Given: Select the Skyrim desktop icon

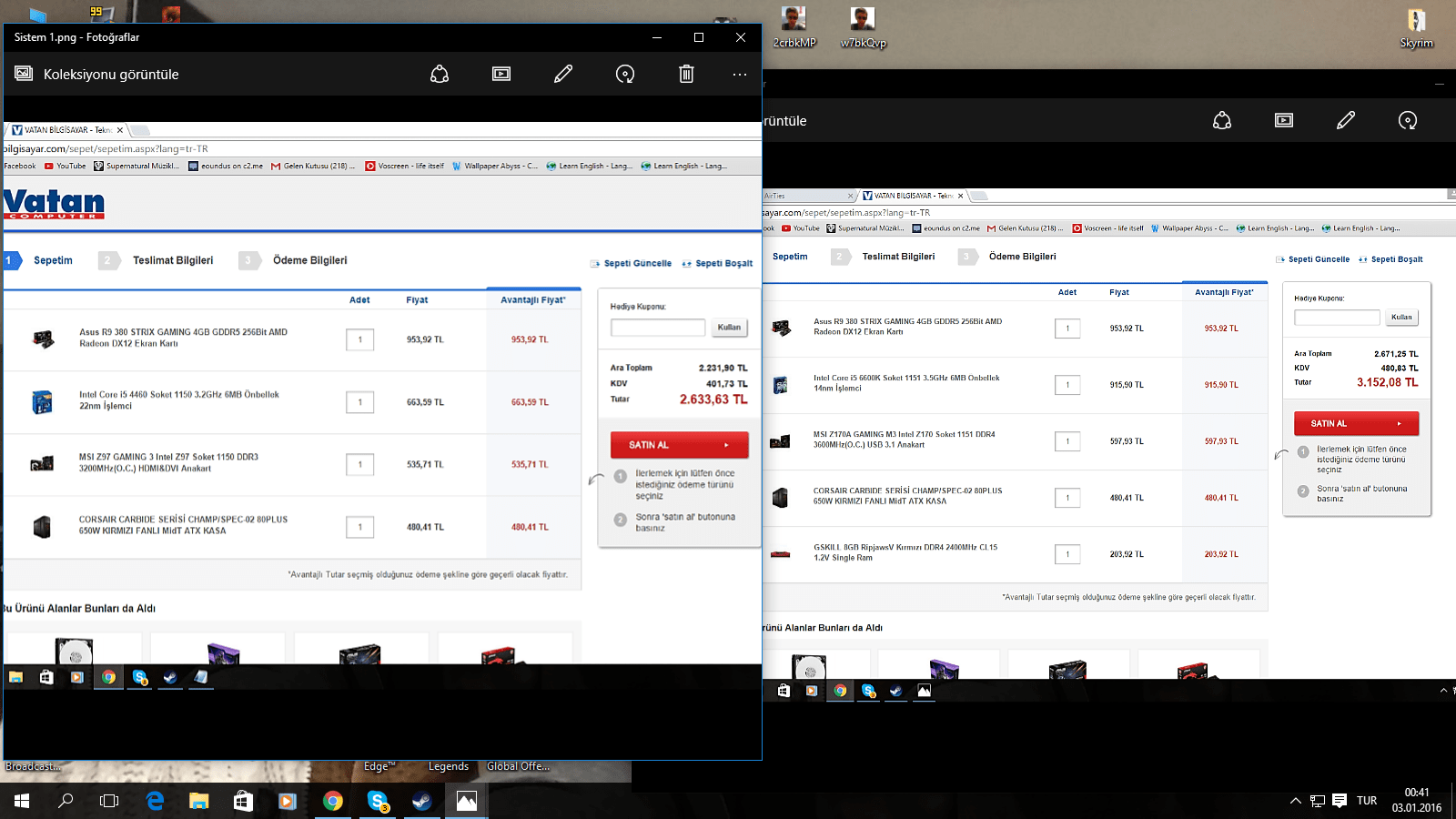Looking at the screenshot, I should (1417, 27).
